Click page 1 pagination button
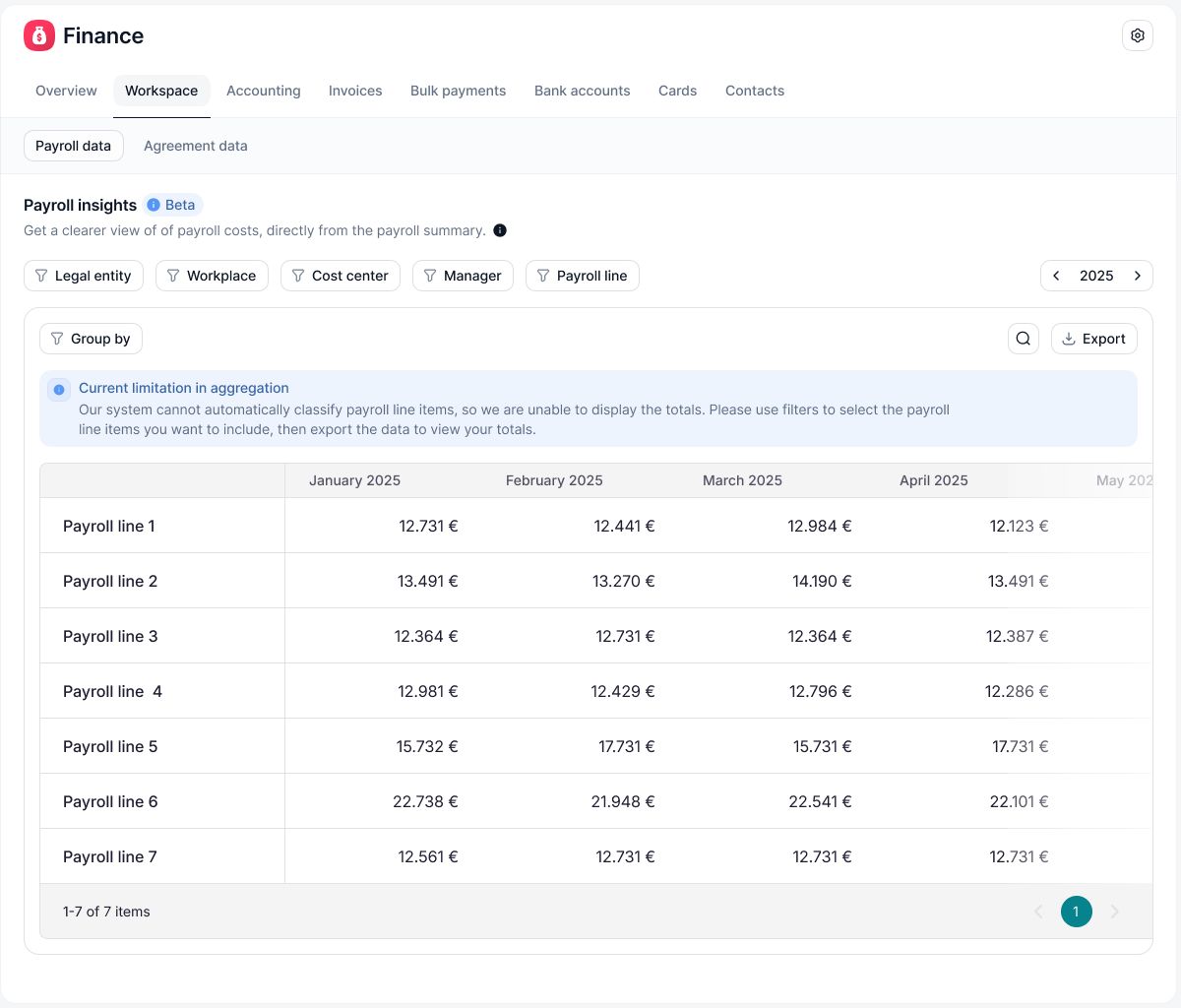 (1077, 912)
